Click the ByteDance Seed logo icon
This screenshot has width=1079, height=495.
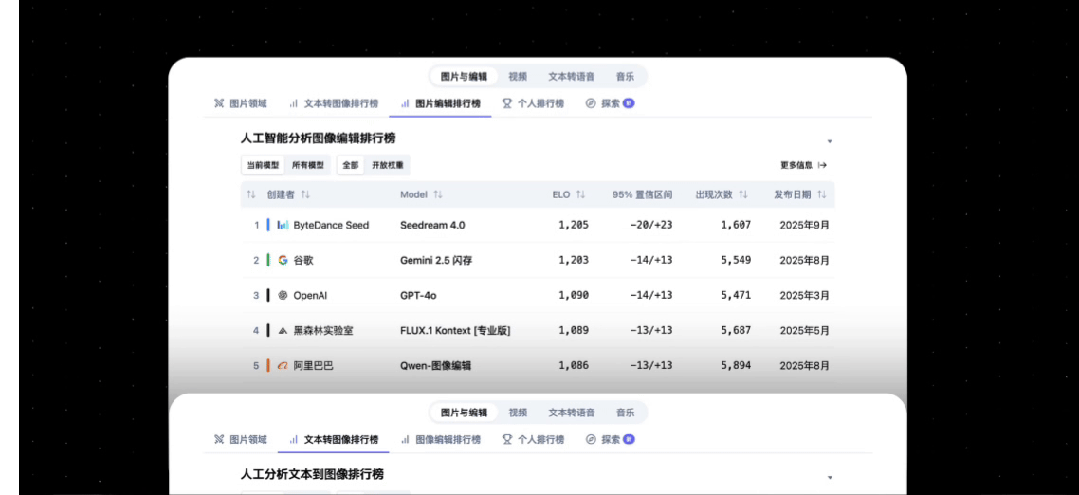[283, 225]
